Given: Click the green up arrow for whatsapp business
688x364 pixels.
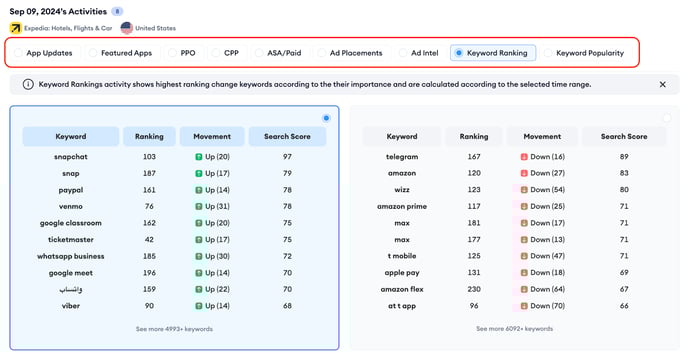Looking at the screenshot, I should pyautogui.click(x=199, y=257).
